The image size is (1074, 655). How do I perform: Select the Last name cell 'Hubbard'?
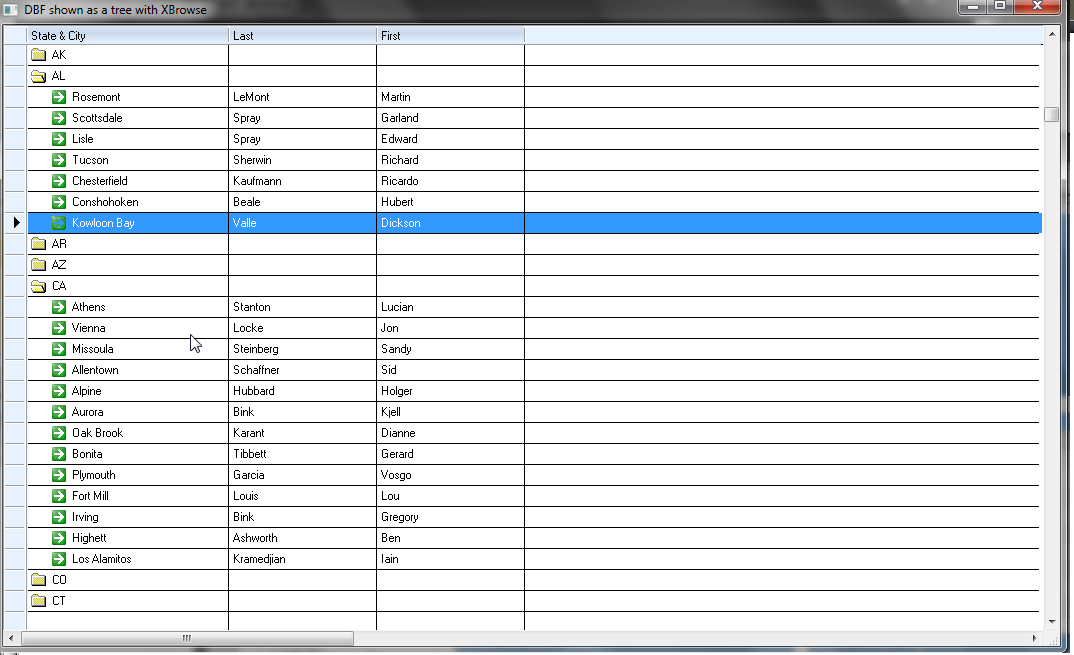[303, 391]
